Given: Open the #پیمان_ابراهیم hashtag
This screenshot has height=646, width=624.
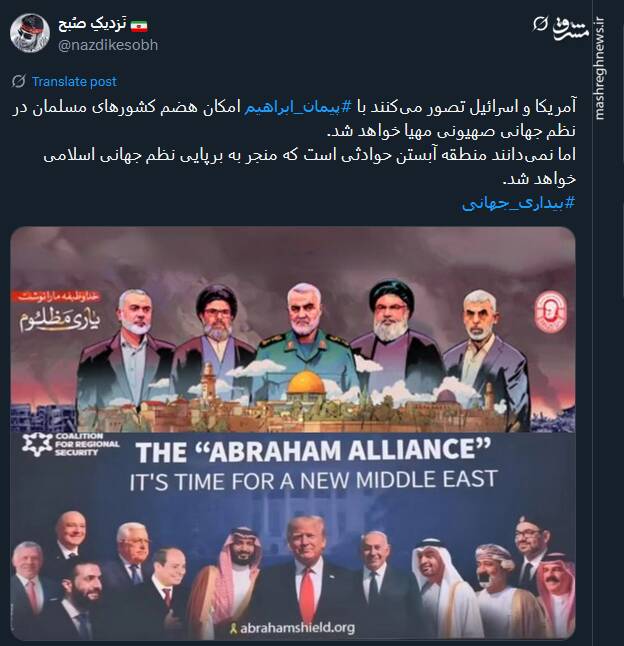Looking at the screenshot, I should click(298, 107).
